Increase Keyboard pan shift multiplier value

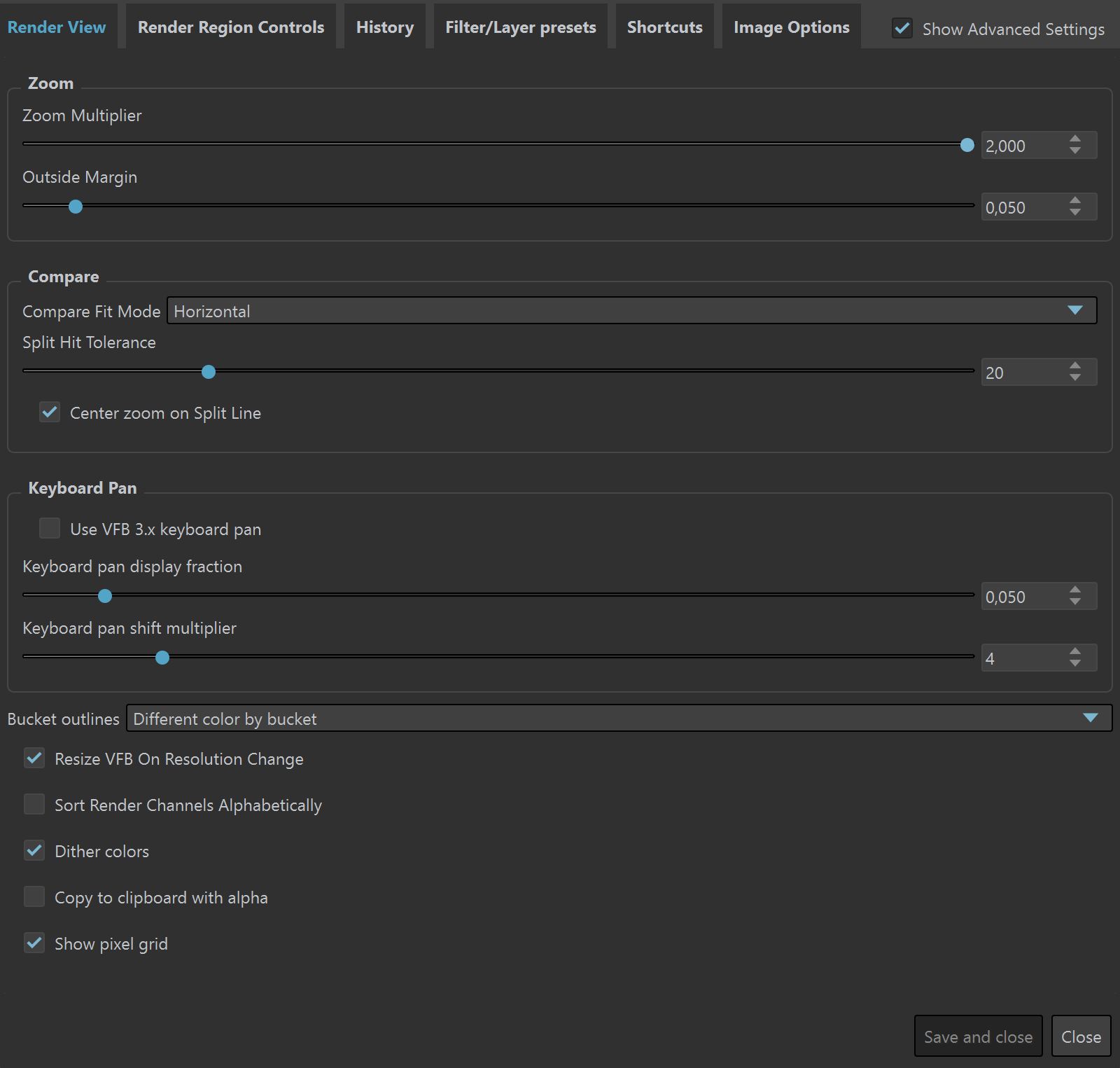click(1075, 651)
